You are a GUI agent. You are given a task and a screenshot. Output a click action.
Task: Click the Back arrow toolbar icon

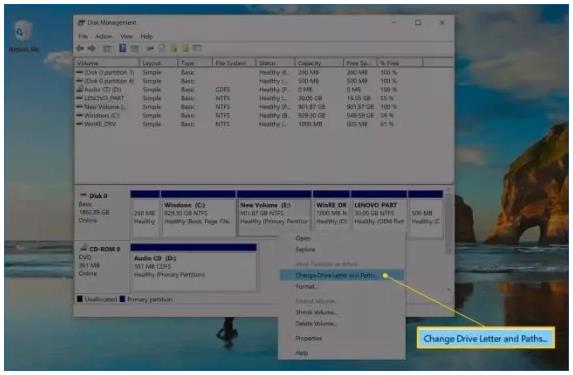coord(81,48)
